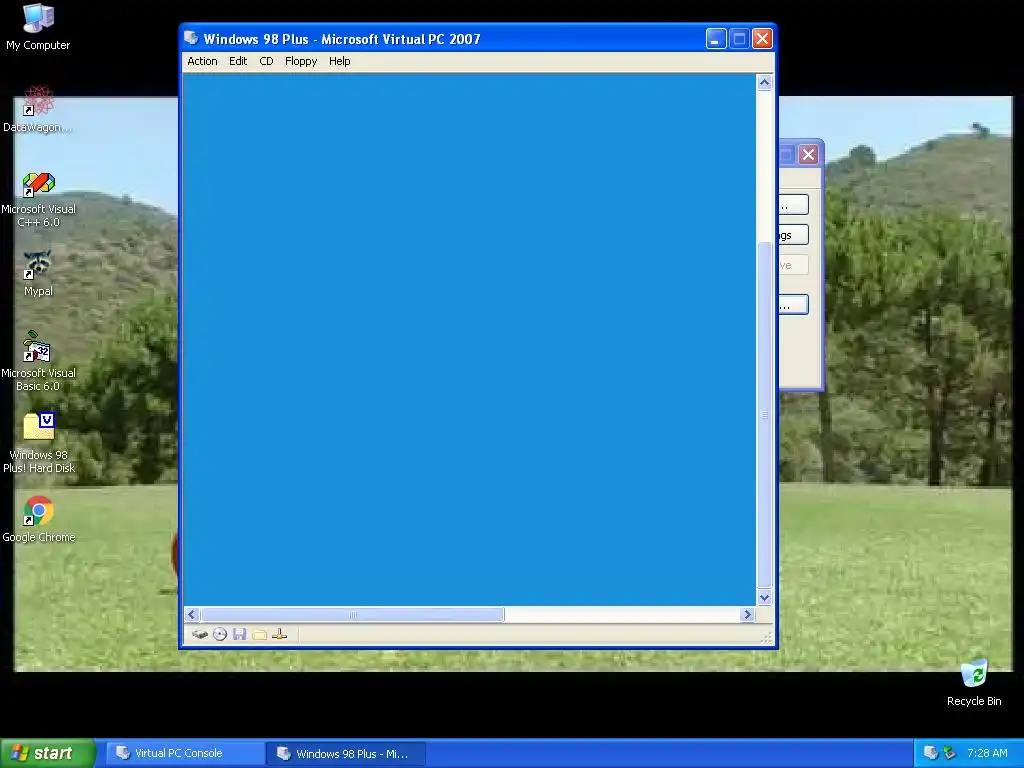Select the Google Chrome desktop shortcut
The width and height of the screenshot is (1024, 768).
39,520
